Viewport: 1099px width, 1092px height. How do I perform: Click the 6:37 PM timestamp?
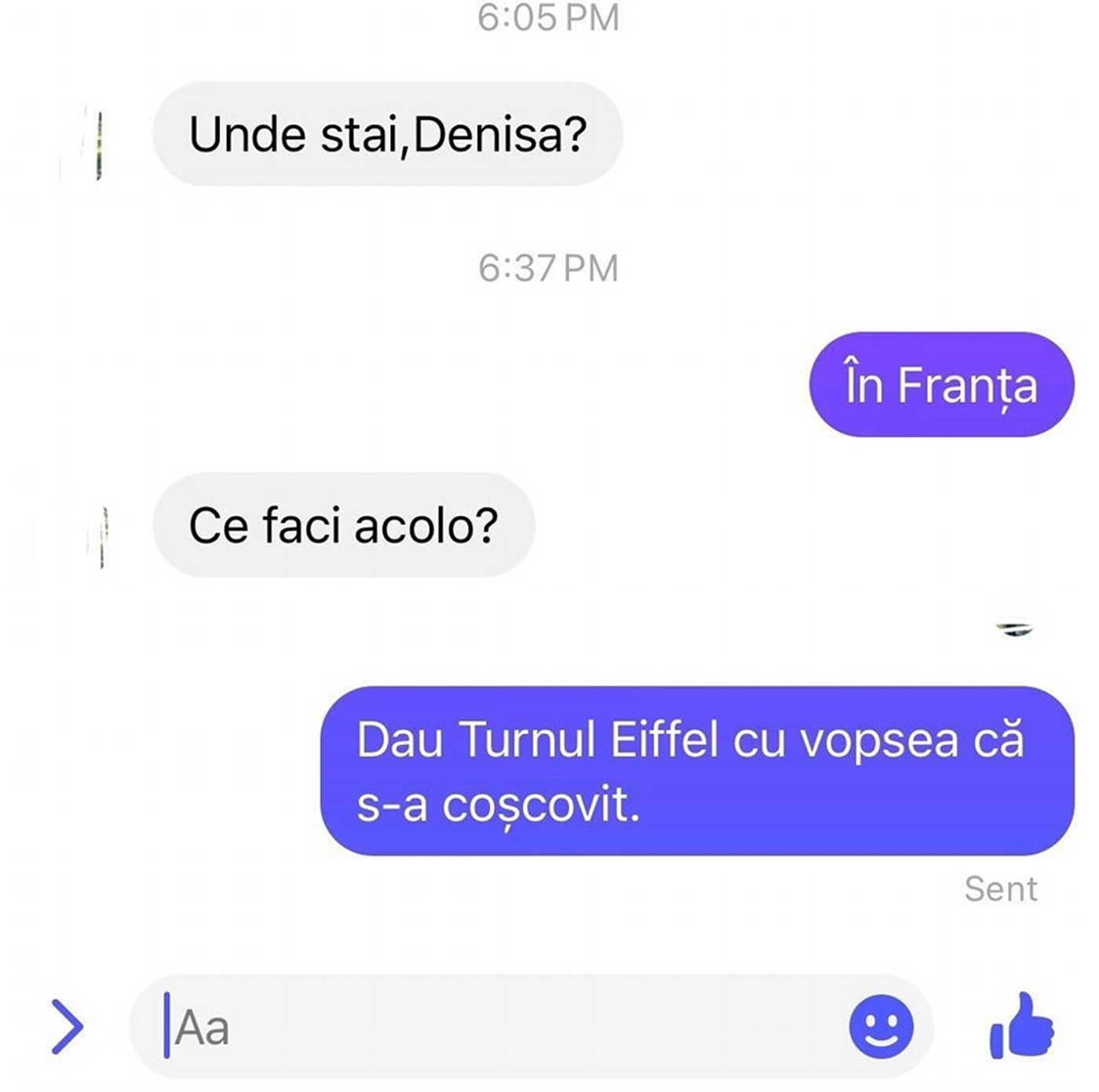point(549,268)
